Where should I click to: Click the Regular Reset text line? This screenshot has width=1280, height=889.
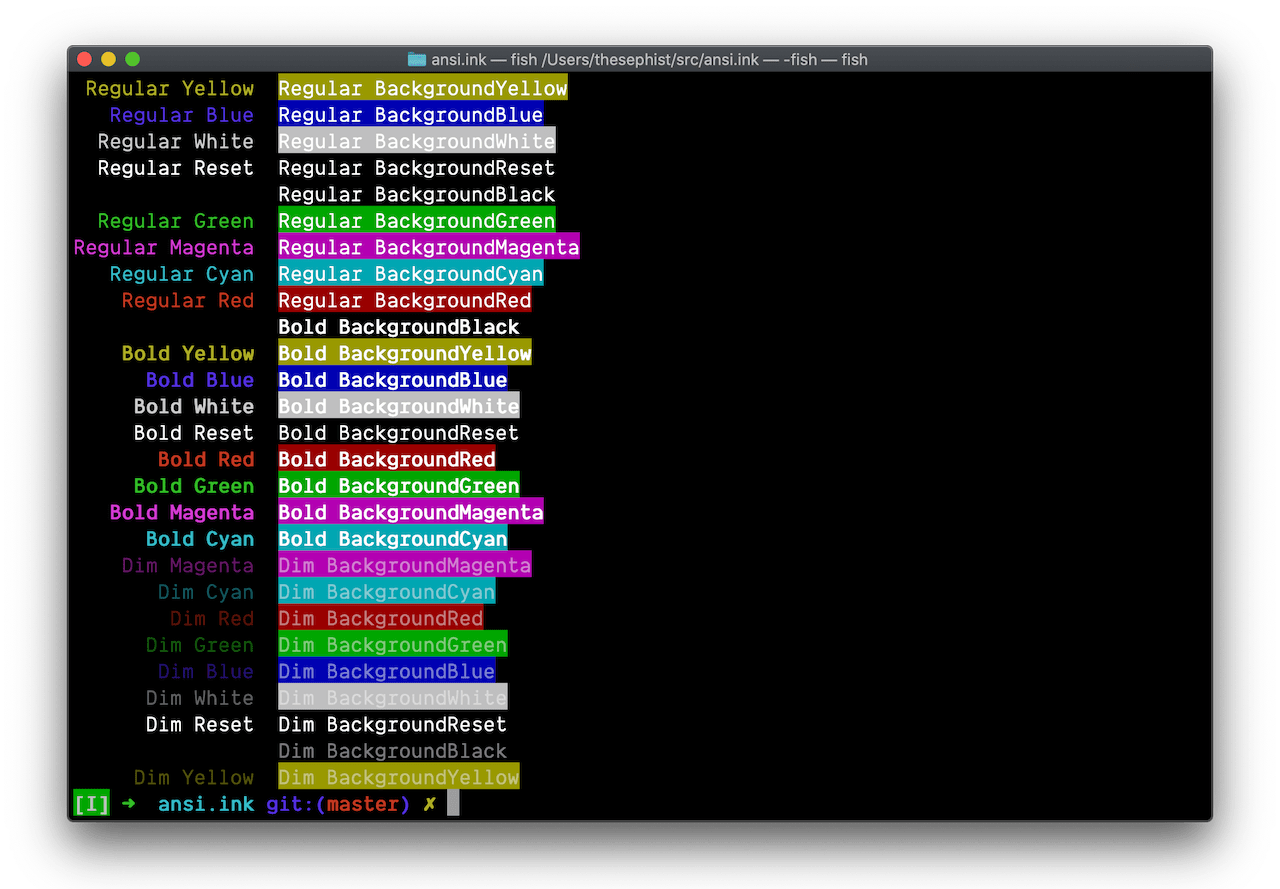tap(176, 168)
